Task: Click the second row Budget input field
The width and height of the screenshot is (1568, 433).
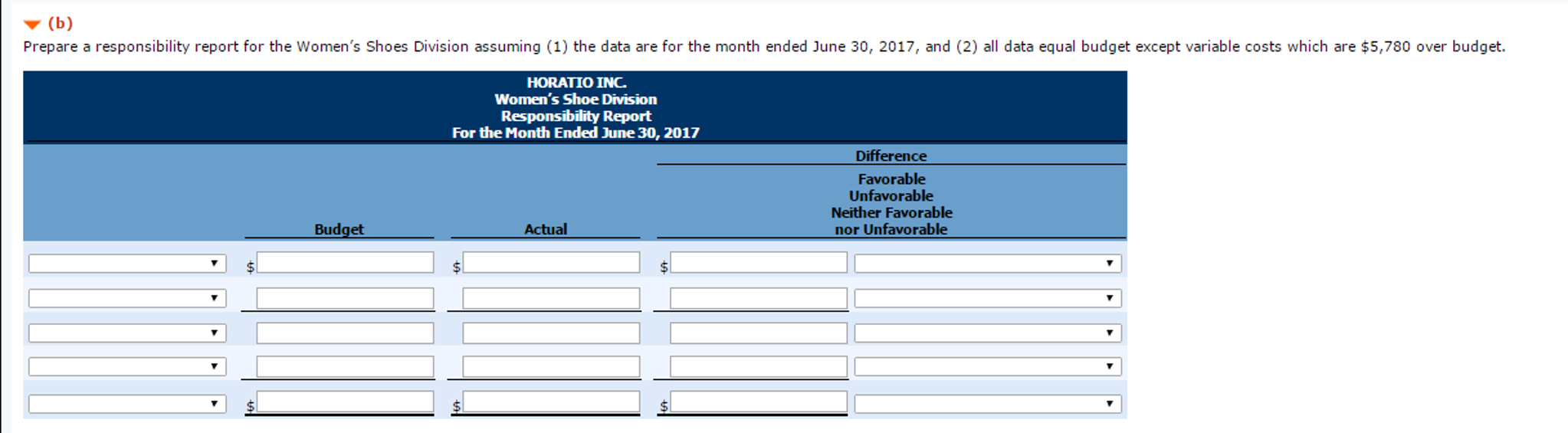Action: pos(345,298)
